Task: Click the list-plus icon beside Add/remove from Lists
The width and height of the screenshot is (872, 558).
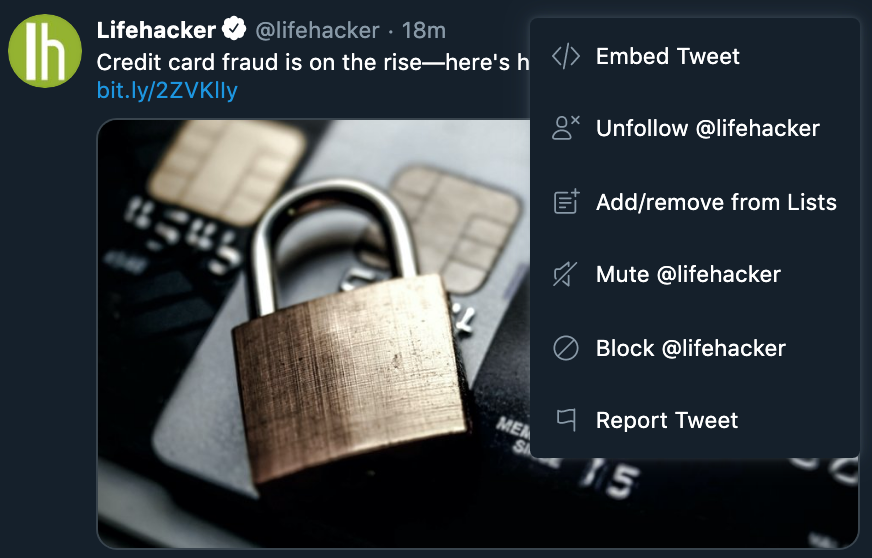Action: (566, 201)
